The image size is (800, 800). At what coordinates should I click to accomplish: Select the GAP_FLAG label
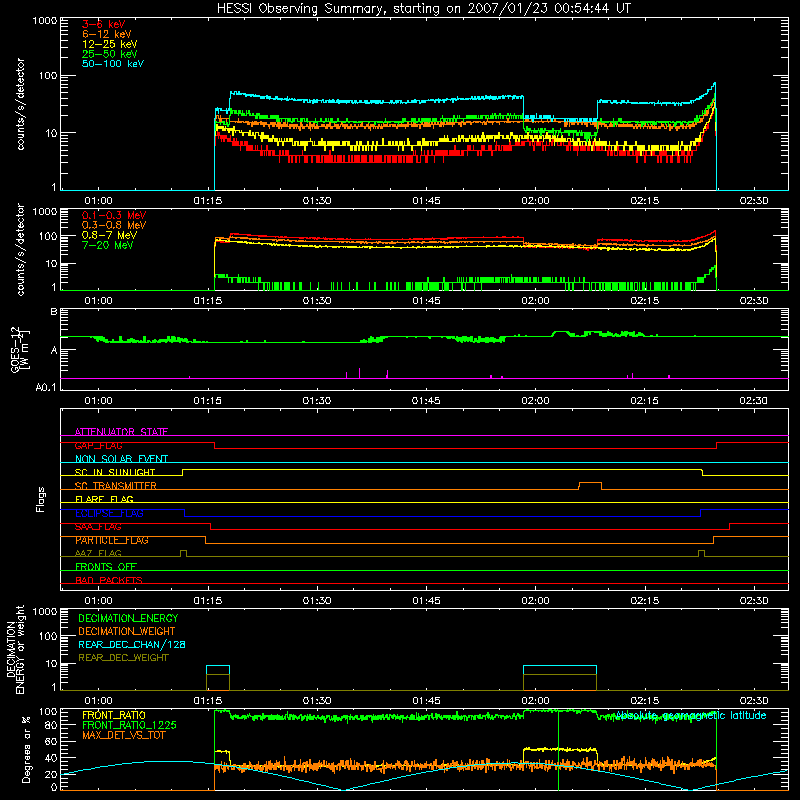(98, 445)
